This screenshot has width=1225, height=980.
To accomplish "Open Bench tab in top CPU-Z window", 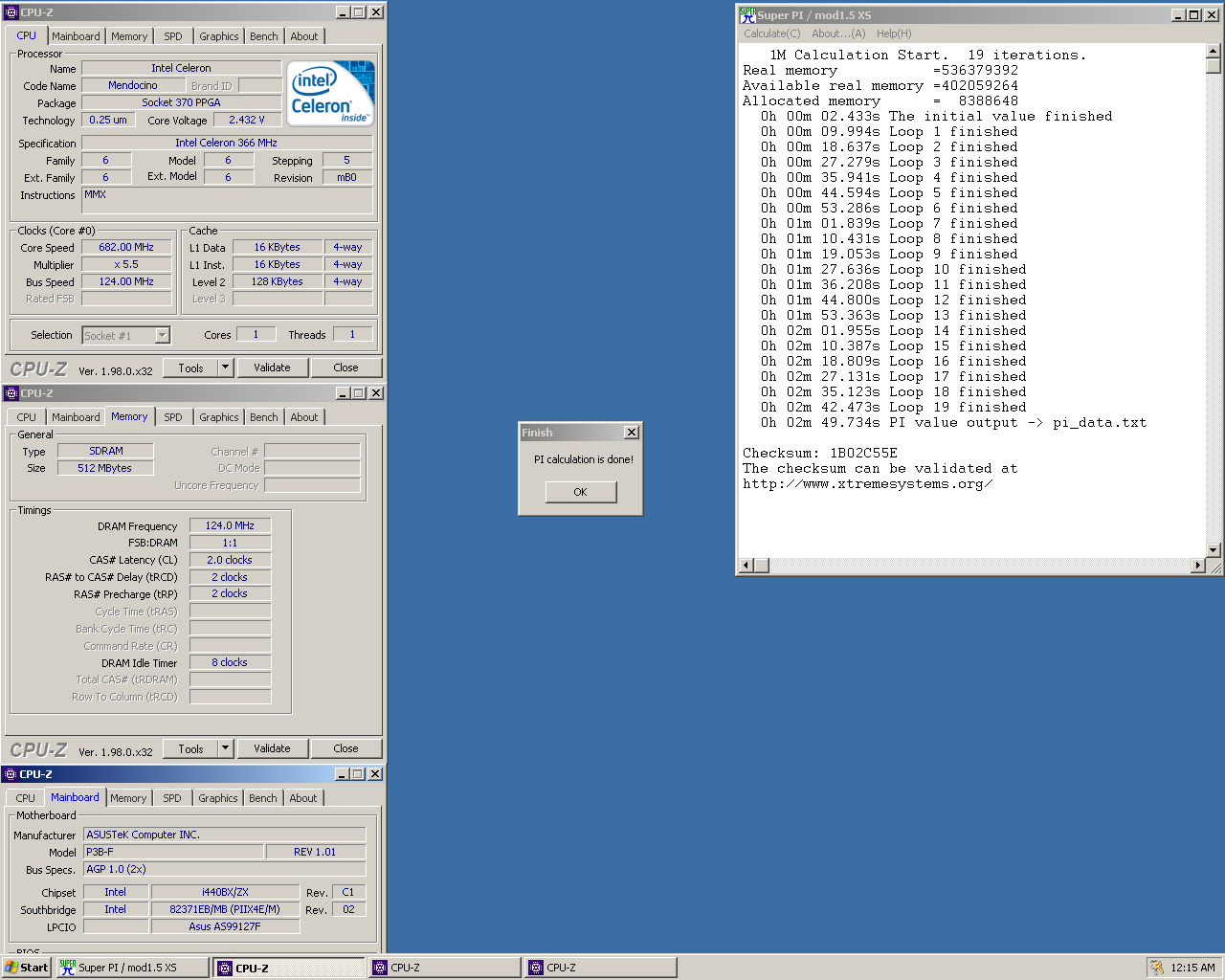I will tap(264, 36).
